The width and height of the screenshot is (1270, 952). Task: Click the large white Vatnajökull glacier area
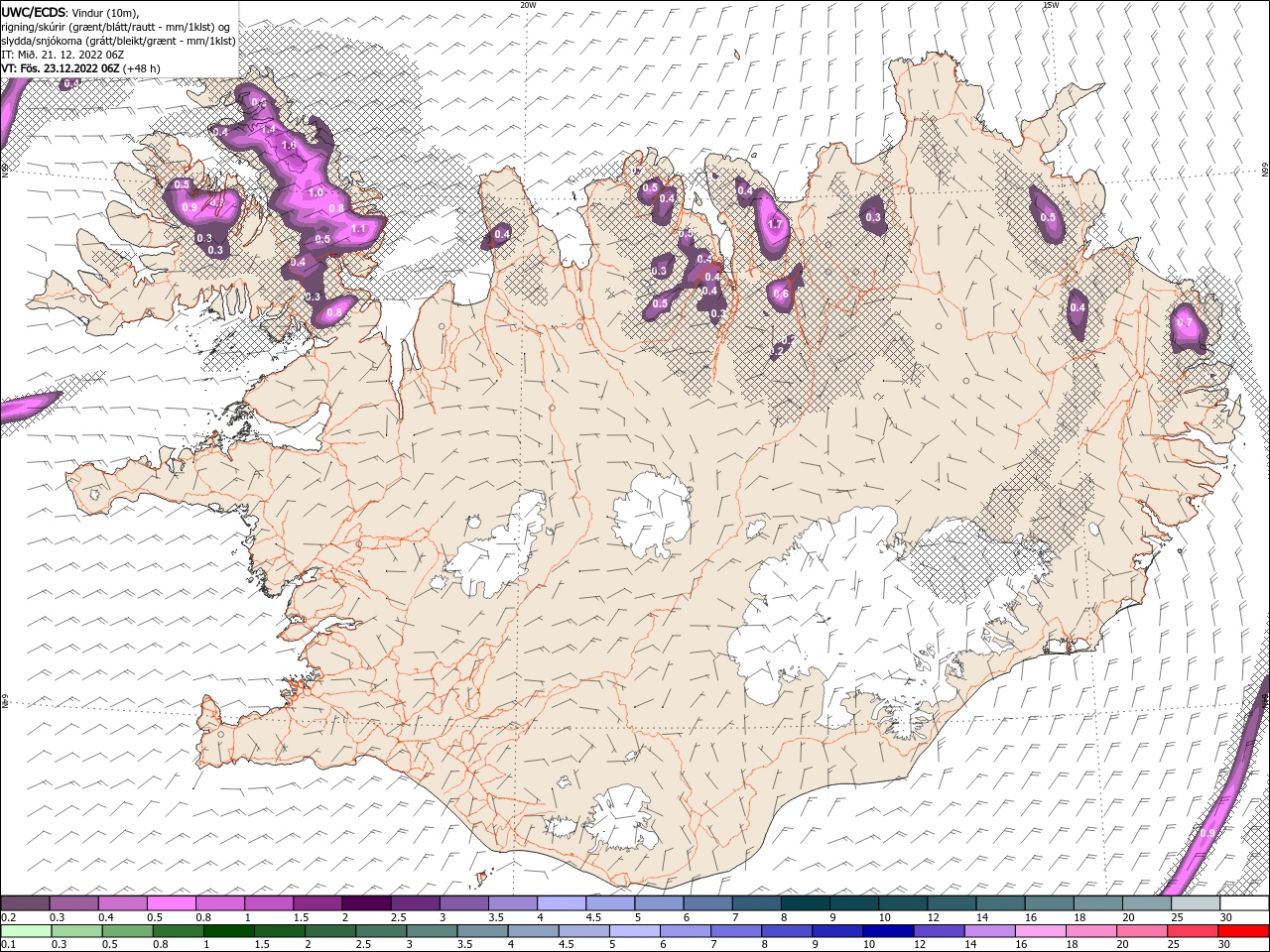click(x=843, y=605)
